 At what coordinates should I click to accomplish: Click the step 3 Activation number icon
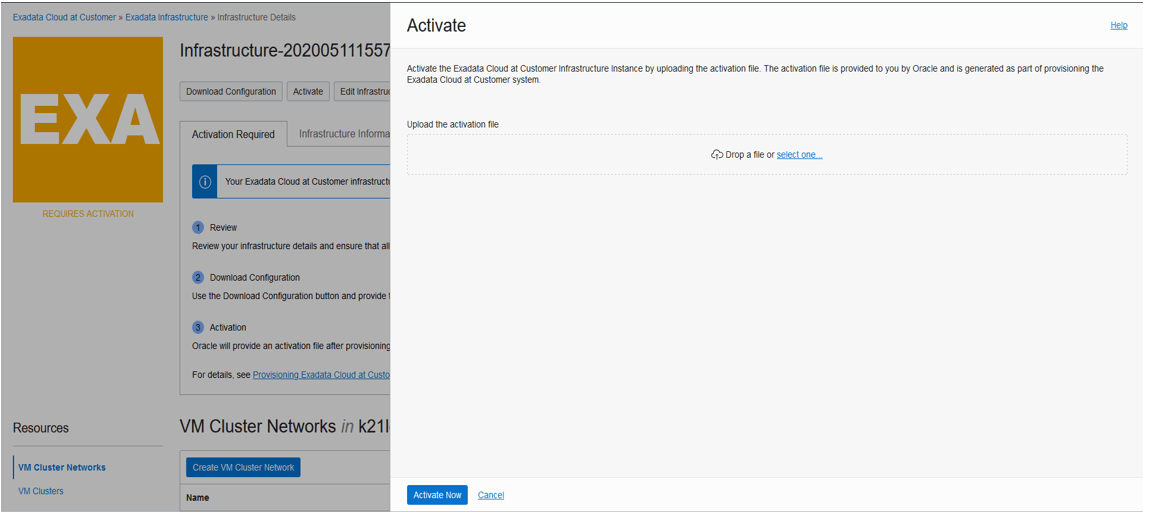(198, 327)
